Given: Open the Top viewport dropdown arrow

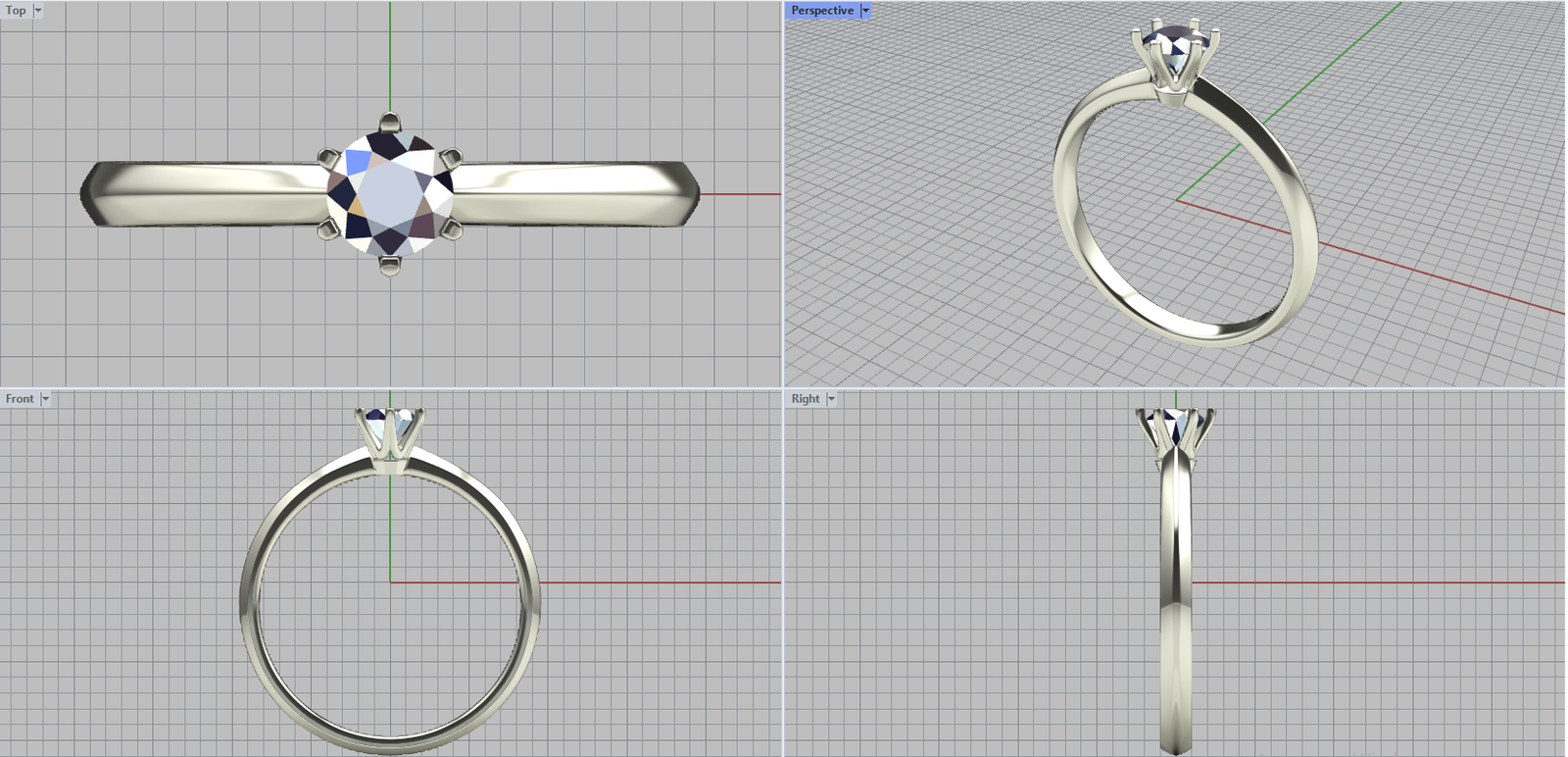Looking at the screenshot, I should [x=38, y=11].
